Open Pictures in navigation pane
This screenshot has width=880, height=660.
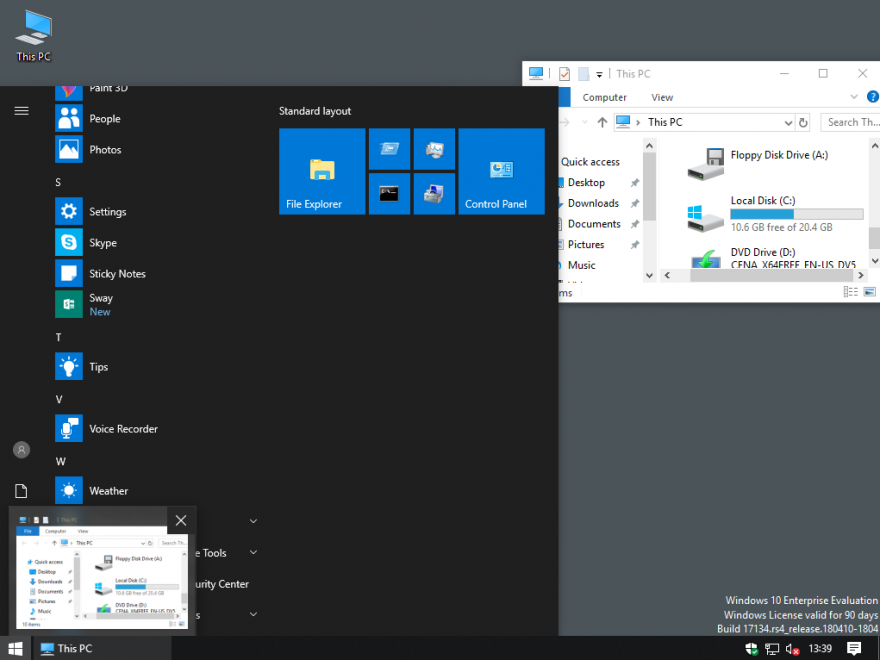[586, 245]
